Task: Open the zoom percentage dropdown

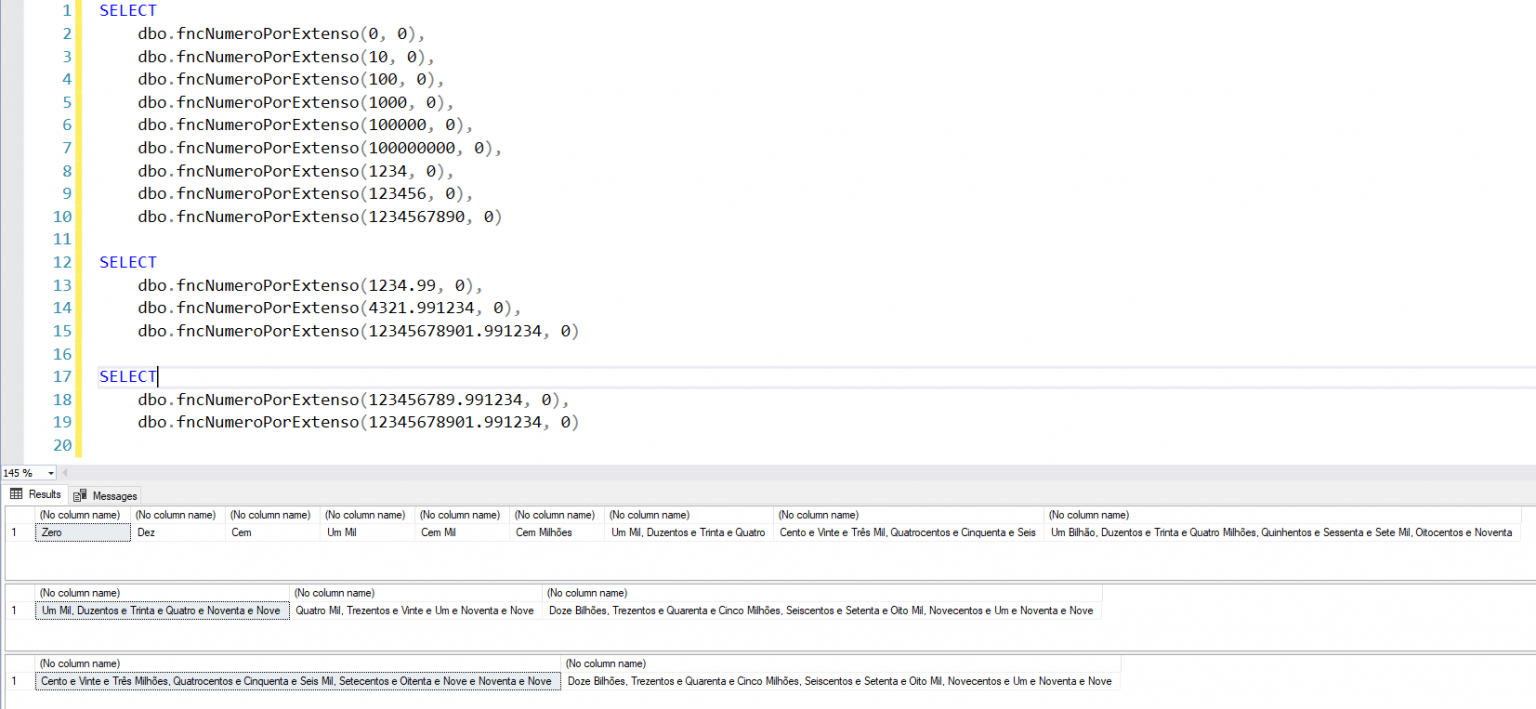Action: tap(48, 472)
